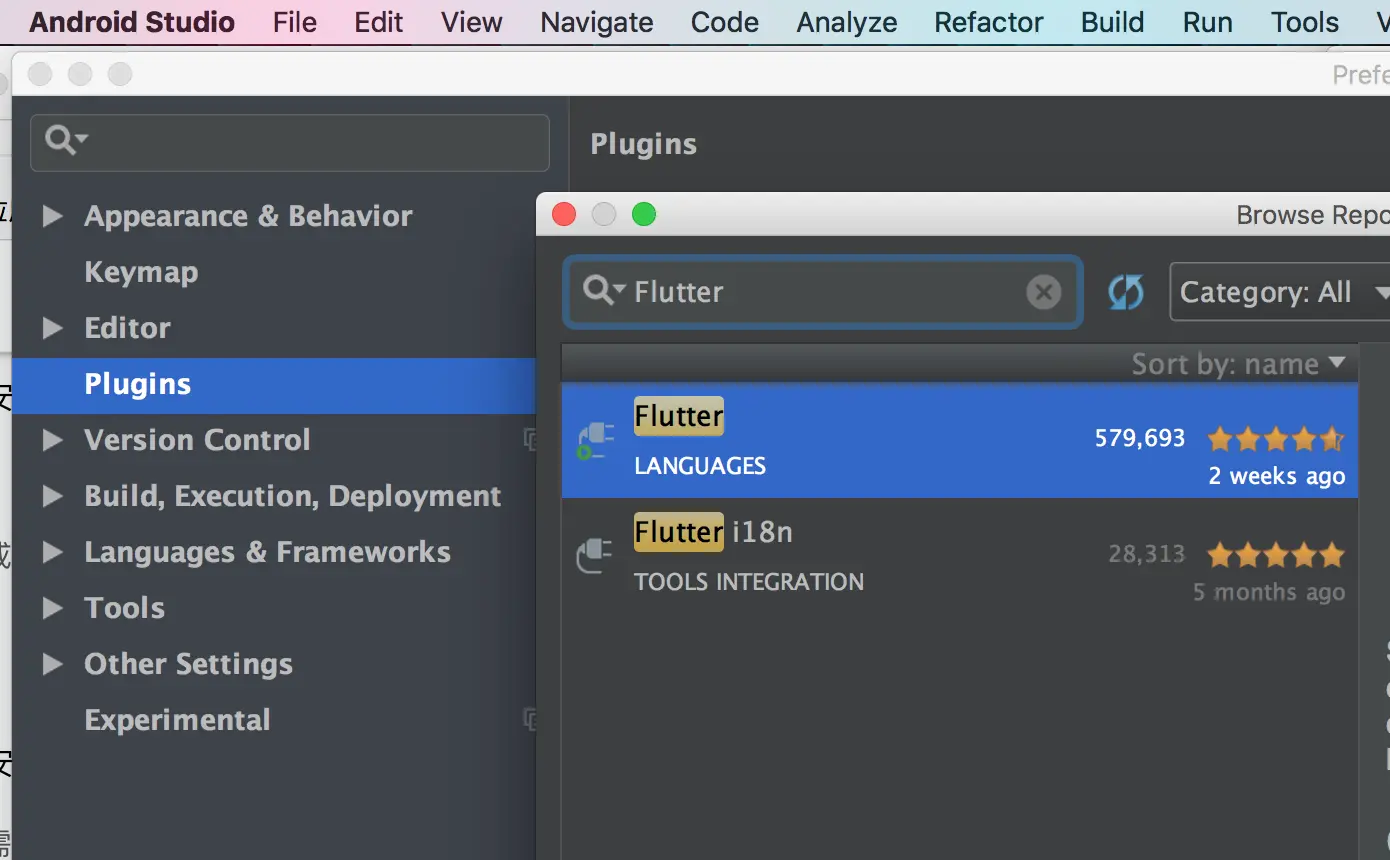This screenshot has width=1390, height=860.
Task: Expand Languages & Frameworks section
Action: tap(52, 552)
